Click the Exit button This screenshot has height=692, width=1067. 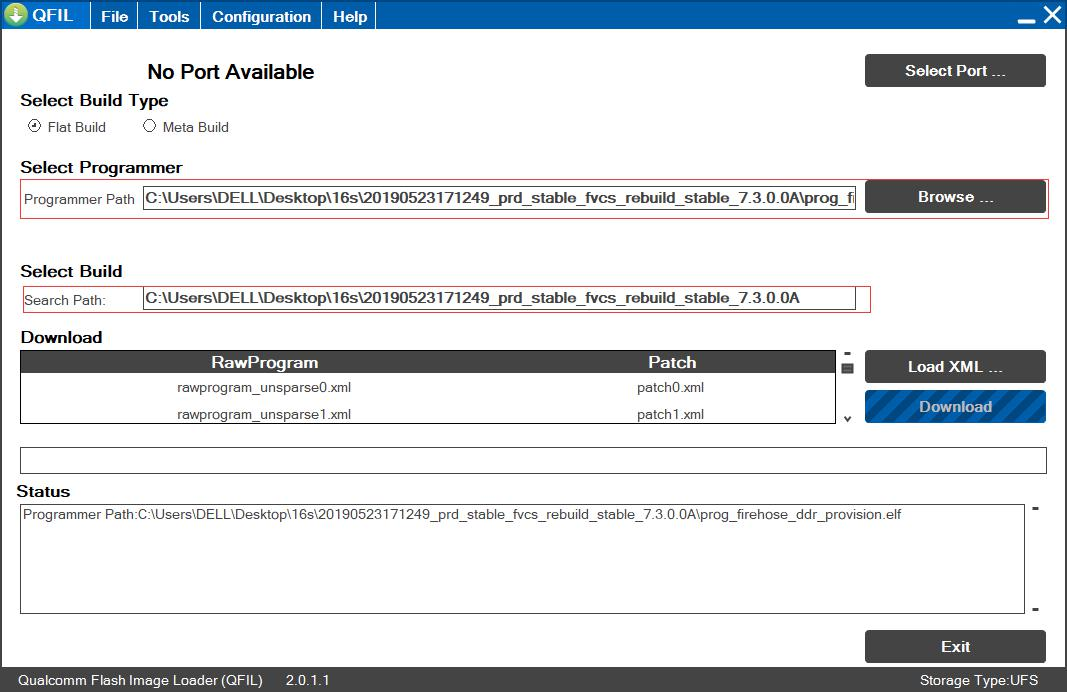point(955,646)
